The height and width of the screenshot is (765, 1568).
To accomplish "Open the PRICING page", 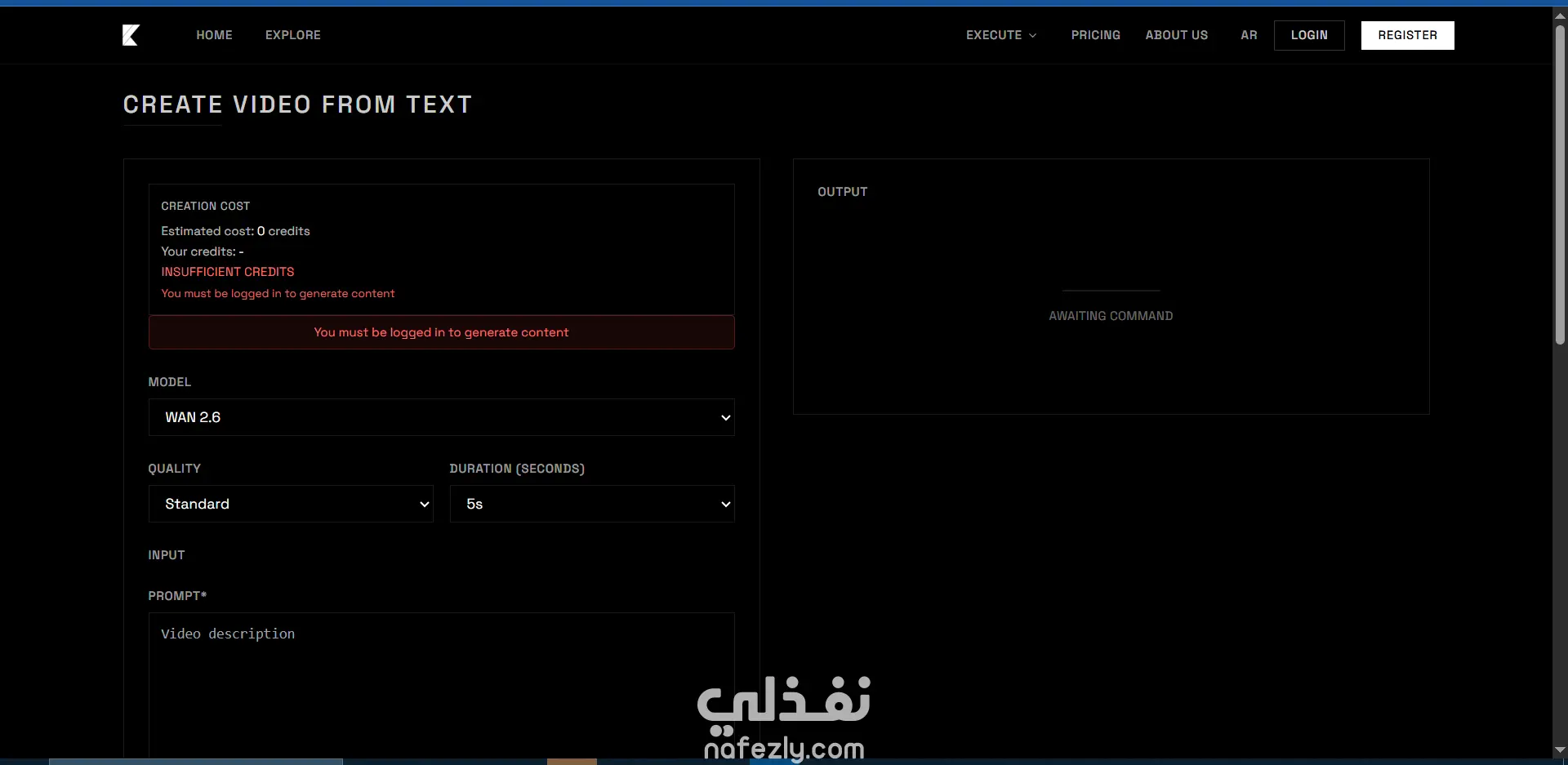I will point(1096,35).
